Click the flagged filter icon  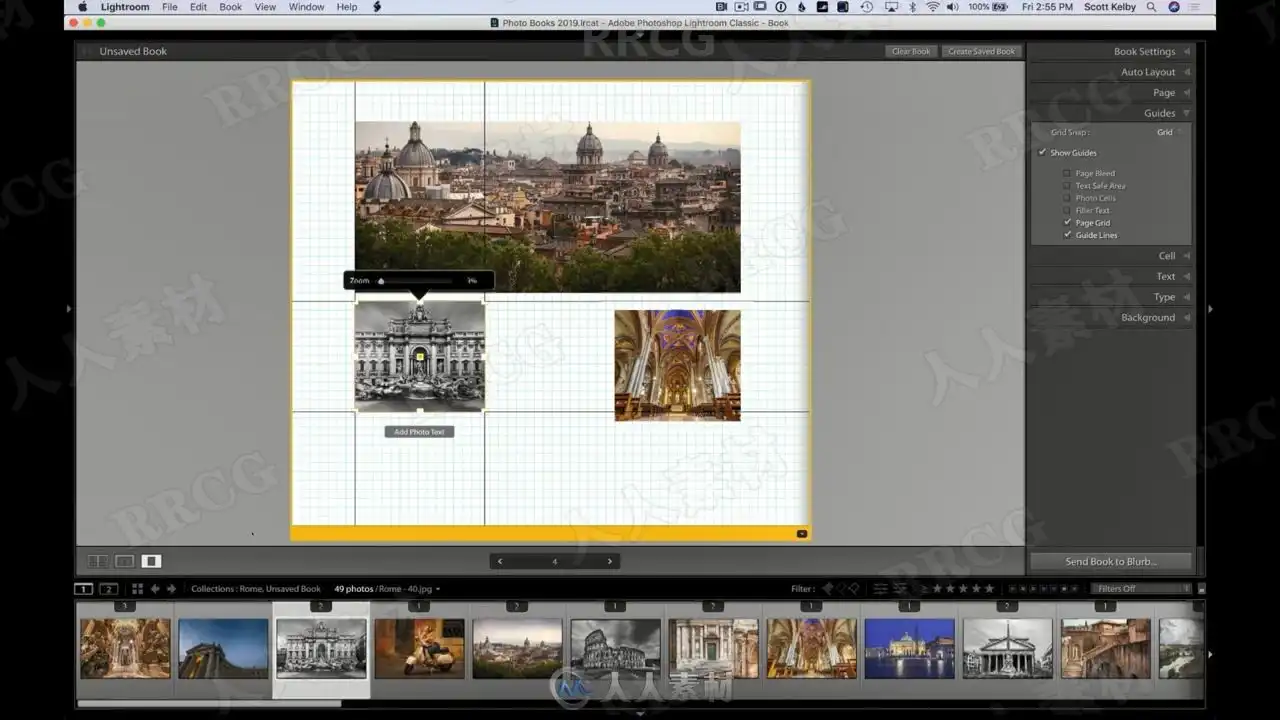point(827,589)
